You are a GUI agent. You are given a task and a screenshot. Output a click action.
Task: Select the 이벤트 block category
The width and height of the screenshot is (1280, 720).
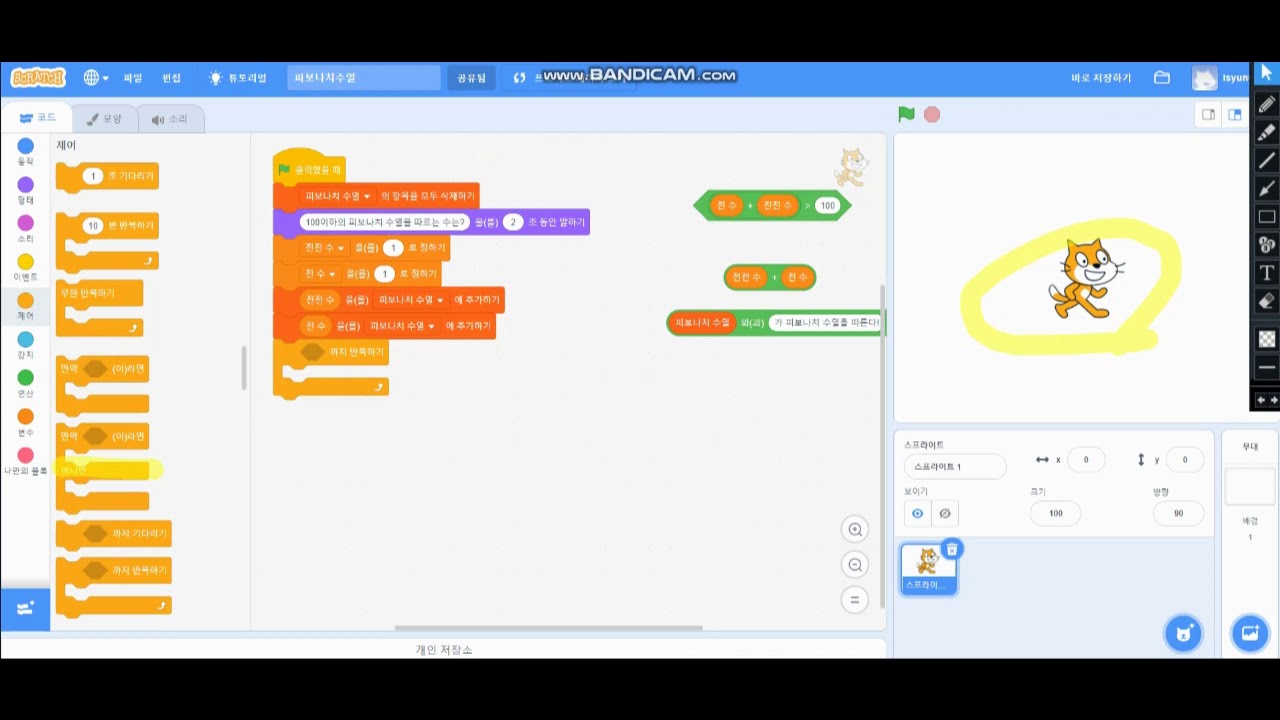[x=25, y=268]
